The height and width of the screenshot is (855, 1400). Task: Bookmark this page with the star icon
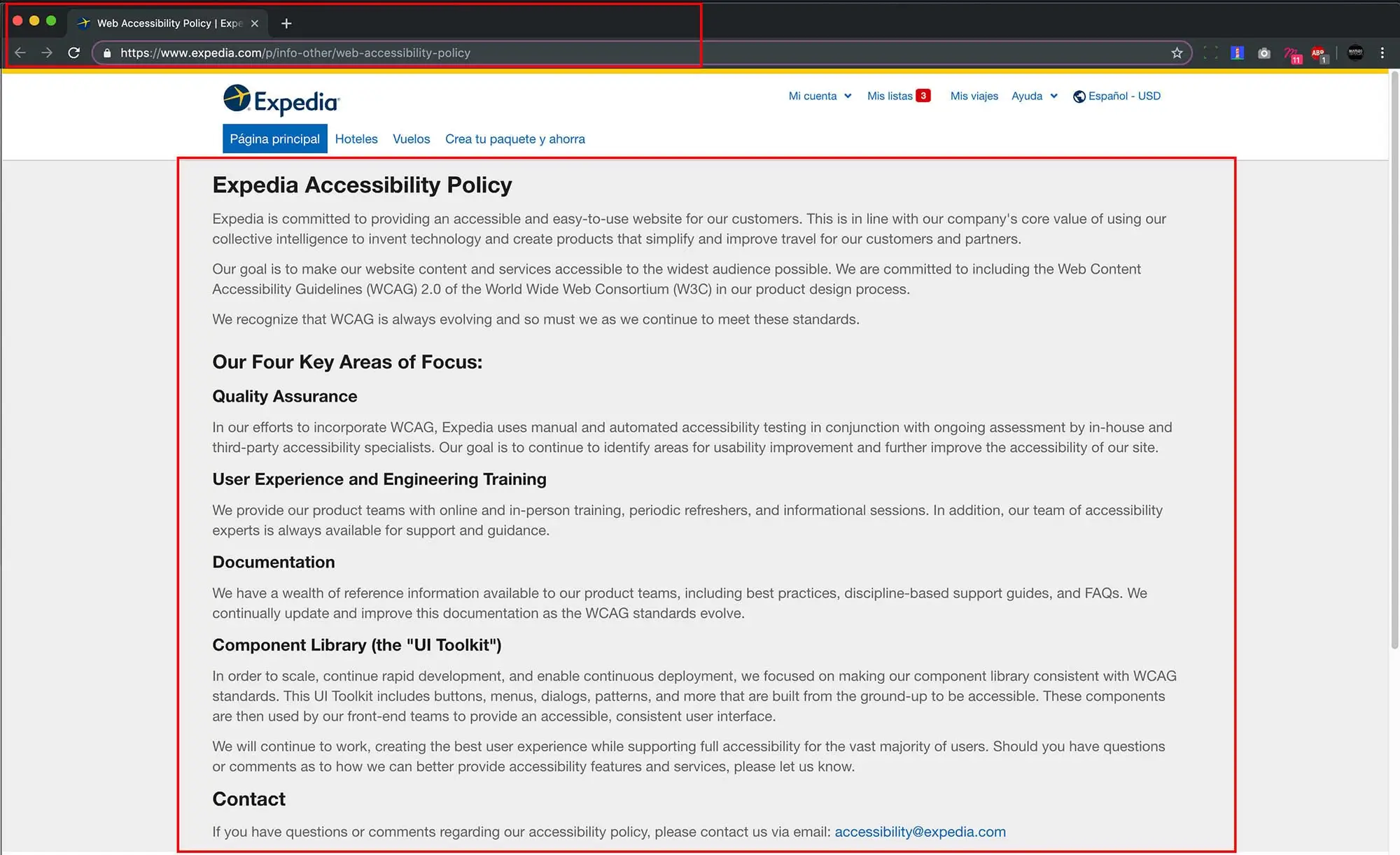pos(1177,53)
